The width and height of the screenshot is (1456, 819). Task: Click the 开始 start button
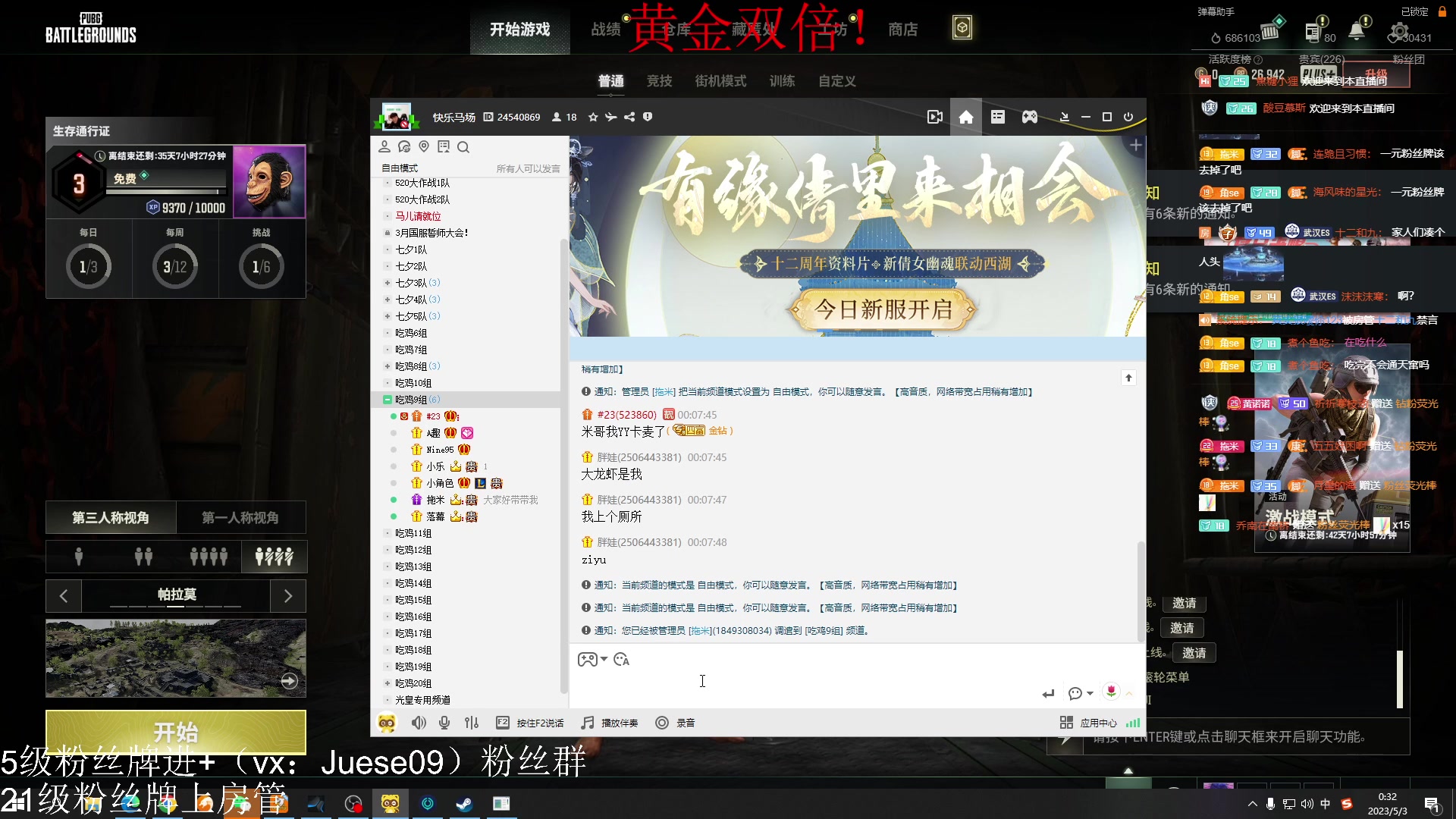176,732
